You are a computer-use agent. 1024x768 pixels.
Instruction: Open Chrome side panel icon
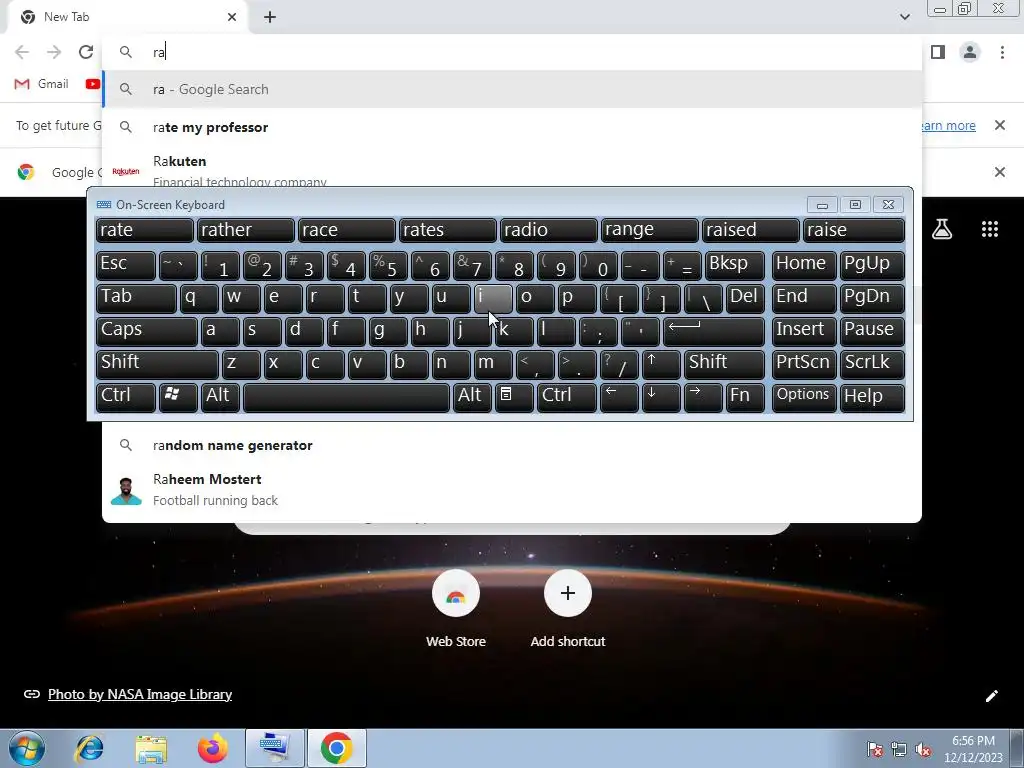(938, 52)
